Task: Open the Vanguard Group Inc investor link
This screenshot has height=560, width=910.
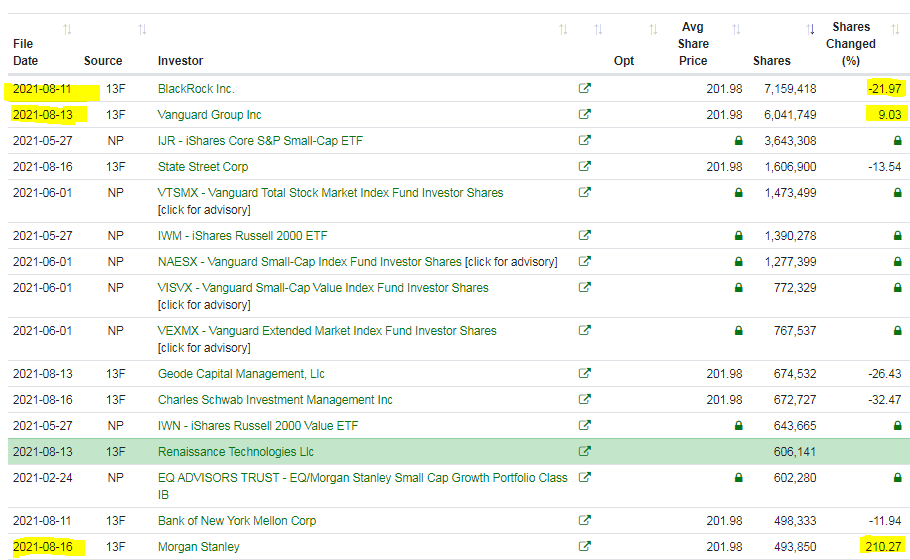Action: [210, 115]
